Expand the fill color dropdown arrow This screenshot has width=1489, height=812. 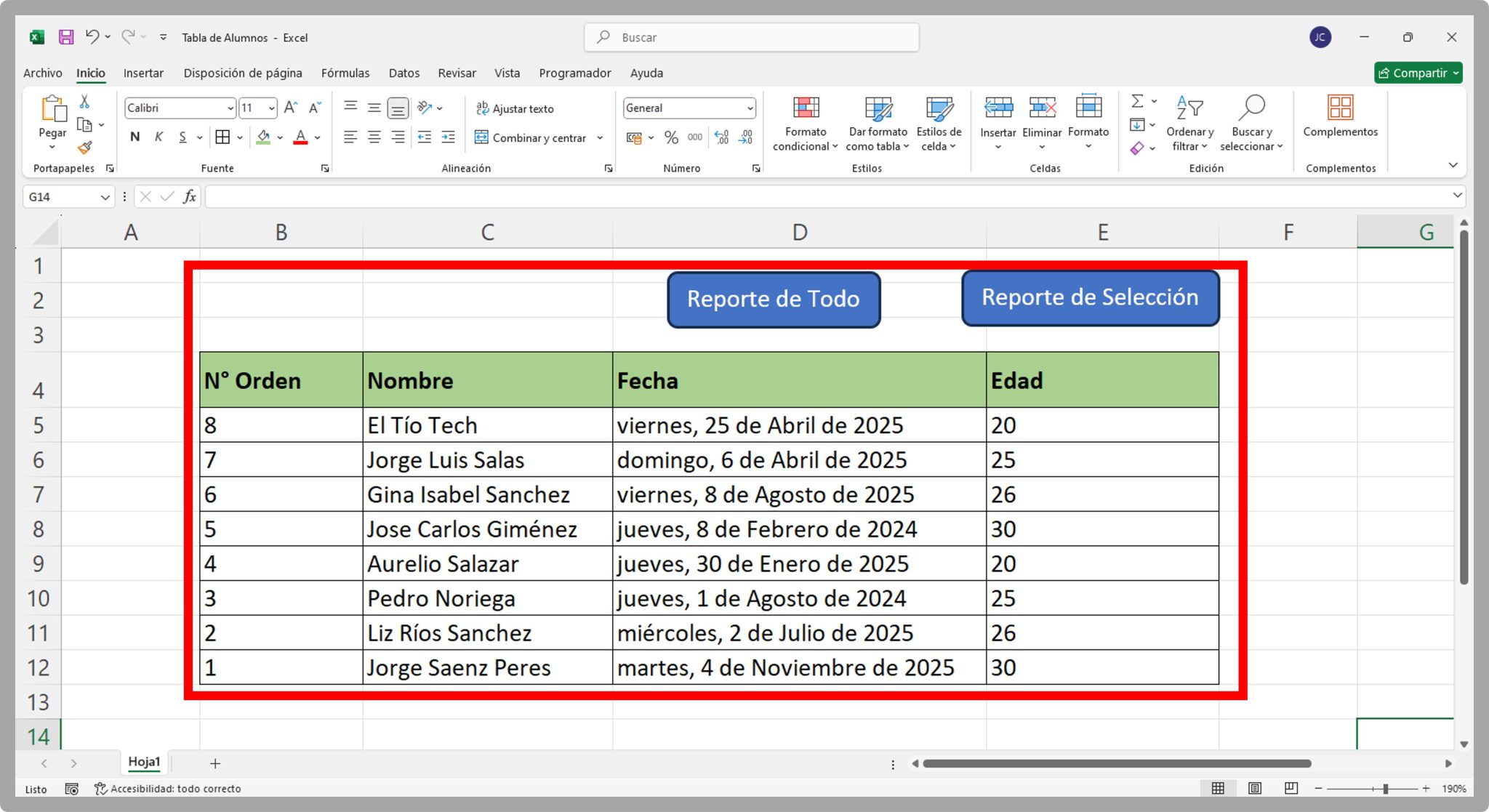278,137
